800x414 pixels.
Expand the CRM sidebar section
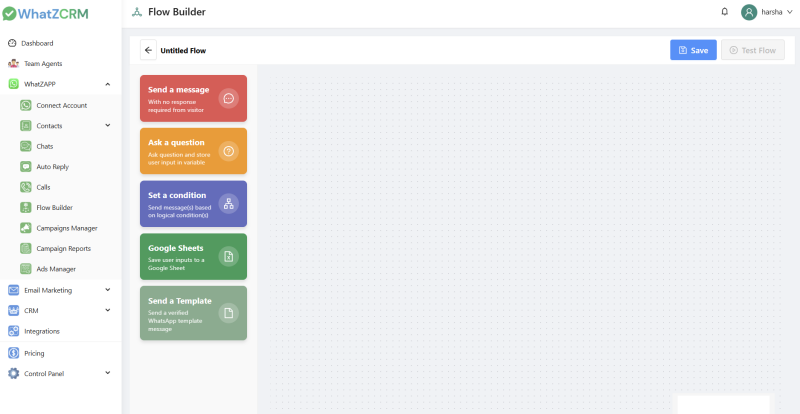coord(107,311)
